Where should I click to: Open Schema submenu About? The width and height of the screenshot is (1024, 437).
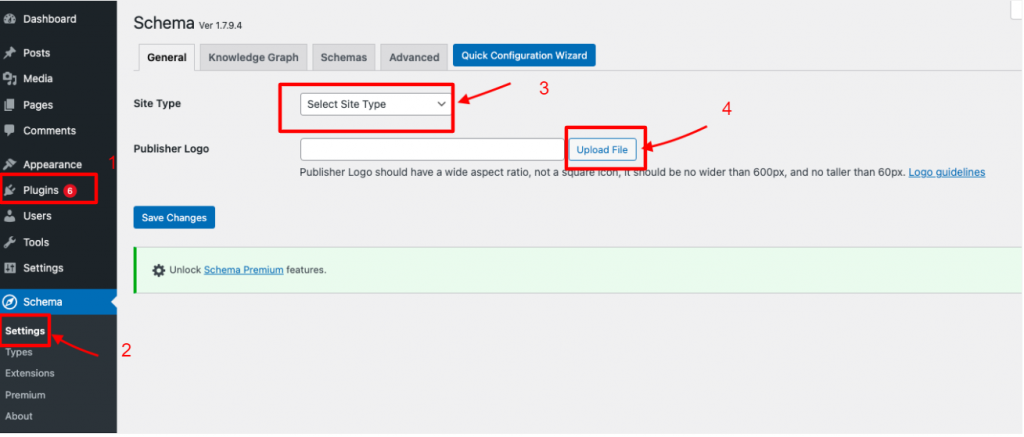[18, 416]
